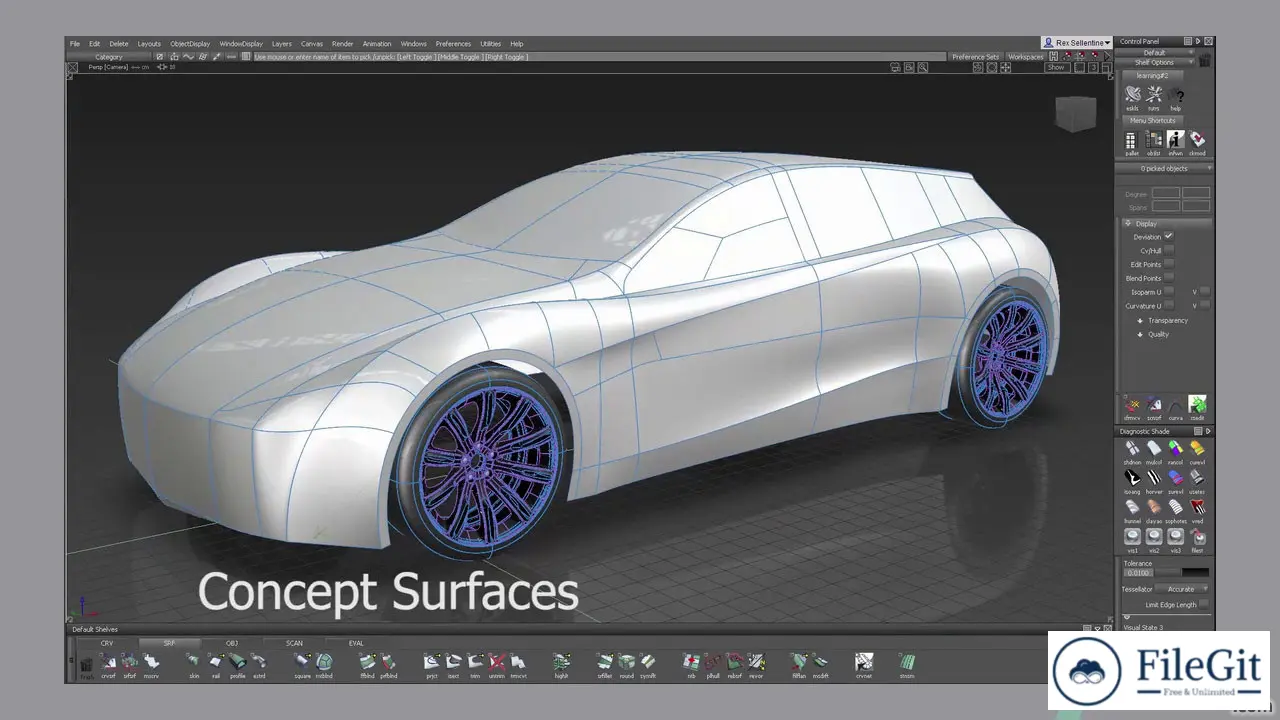Select the mscrv shelf tool
The image size is (1280, 720).
point(151,664)
